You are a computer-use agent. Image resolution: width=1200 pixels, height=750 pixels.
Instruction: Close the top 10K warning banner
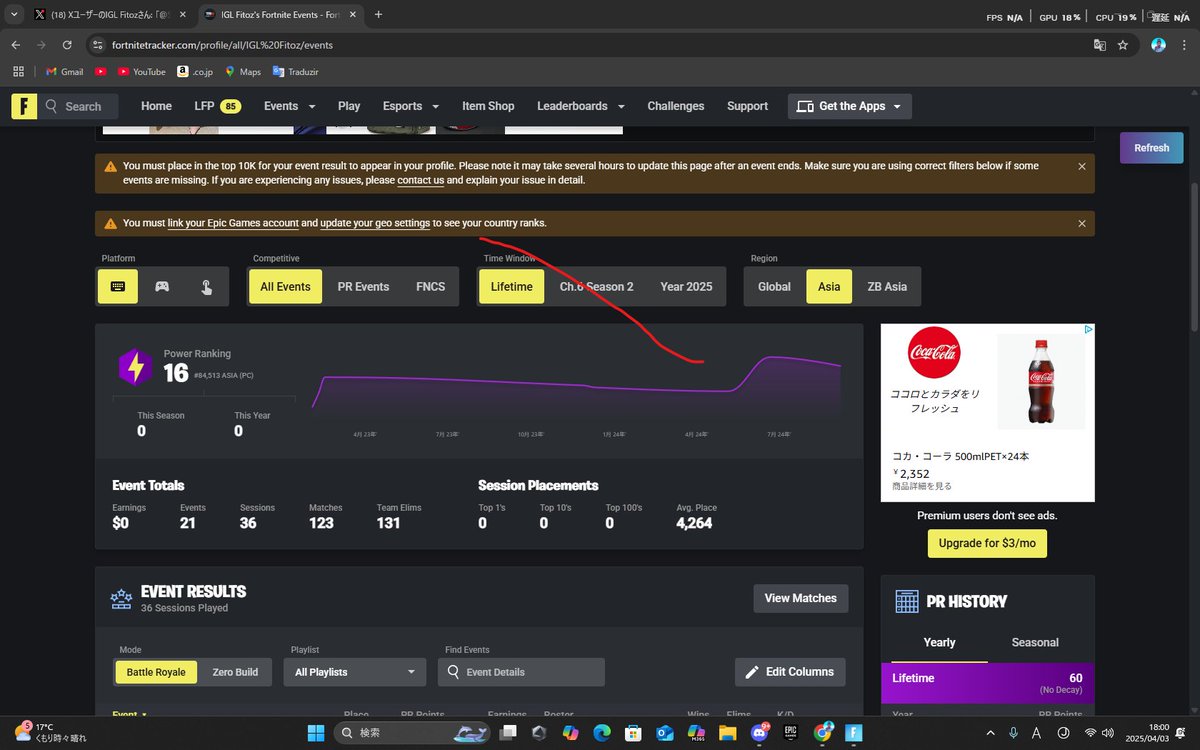[1082, 167]
